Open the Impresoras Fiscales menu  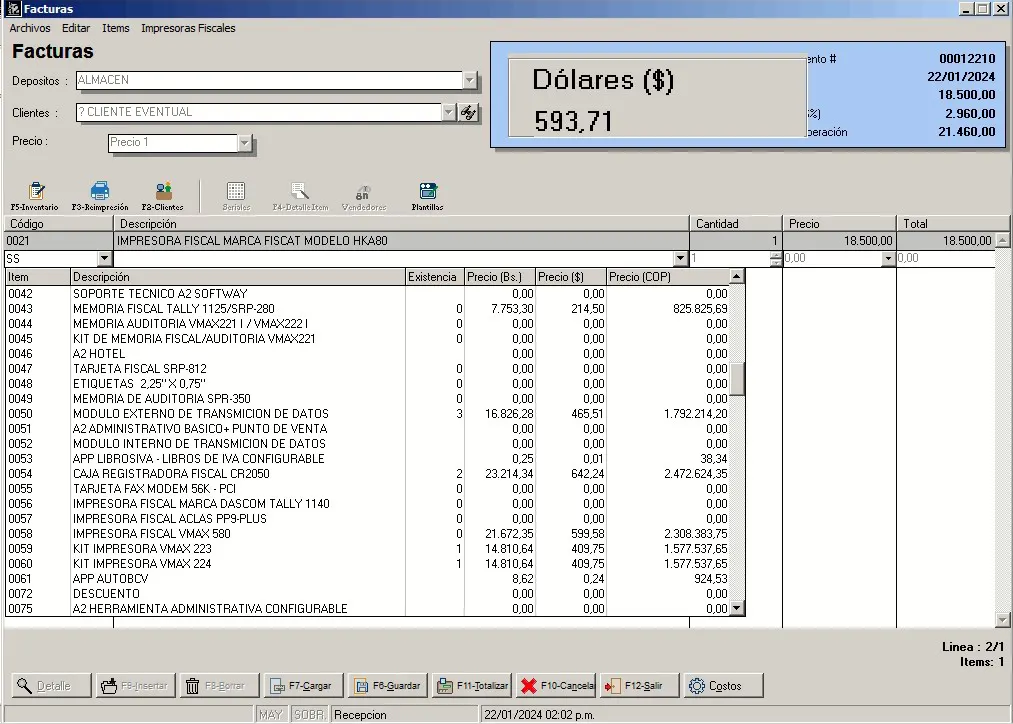click(x=188, y=28)
